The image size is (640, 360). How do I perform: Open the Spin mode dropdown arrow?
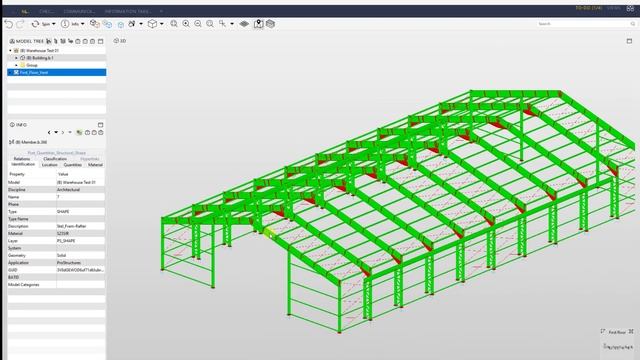tap(53, 24)
